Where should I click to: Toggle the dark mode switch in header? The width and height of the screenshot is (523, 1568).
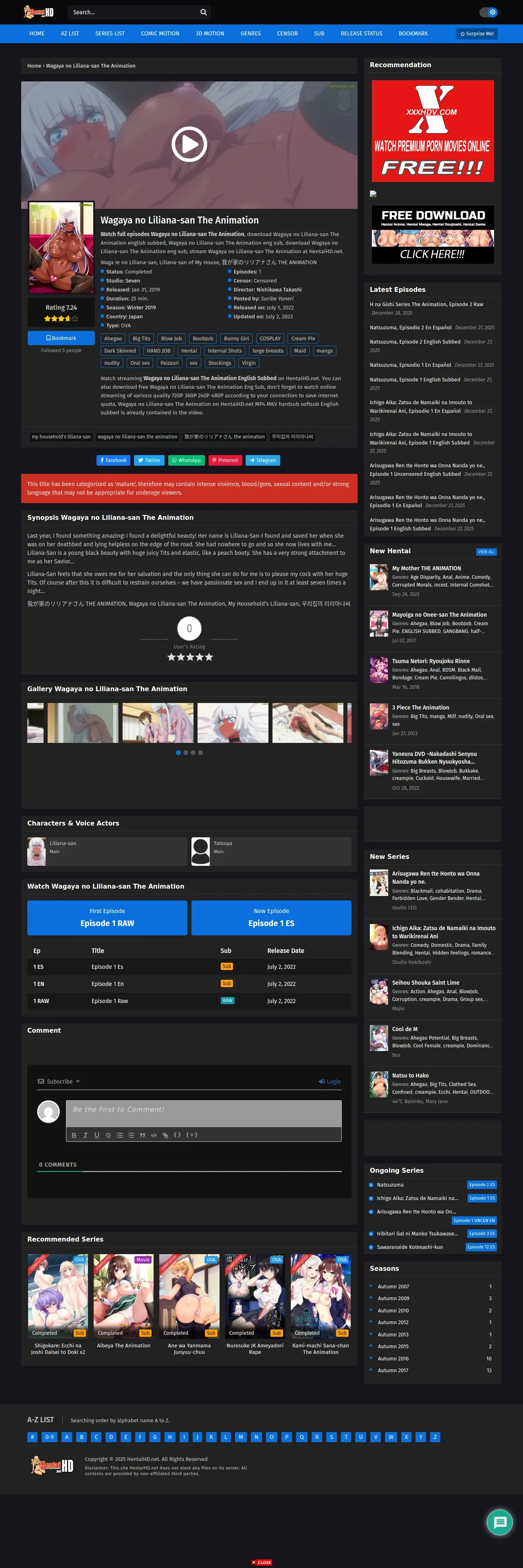click(x=488, y=12)
